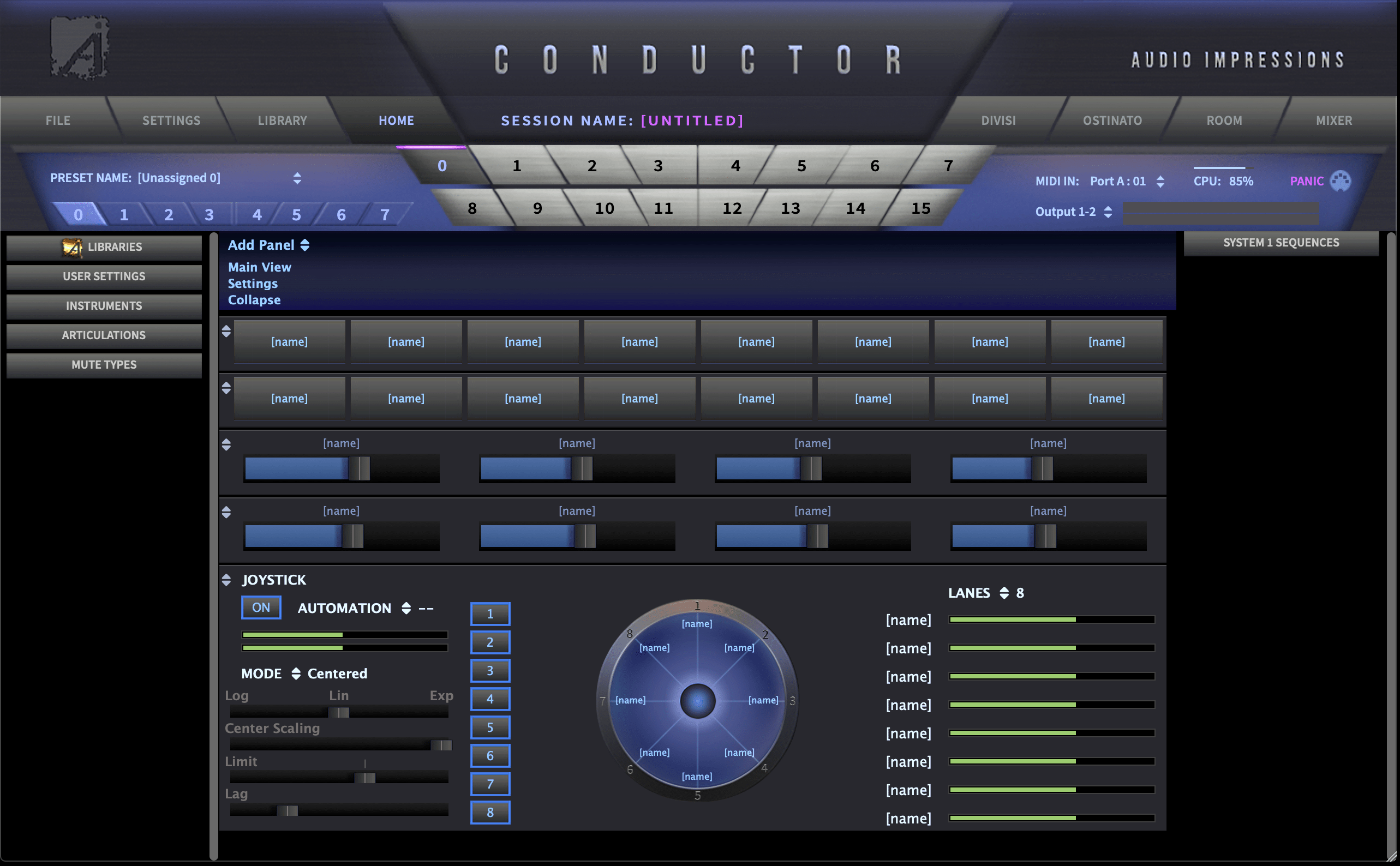This screenshot has width=1400, height=866.
Task: Select channel slot 12
Action: click(732, 208)
